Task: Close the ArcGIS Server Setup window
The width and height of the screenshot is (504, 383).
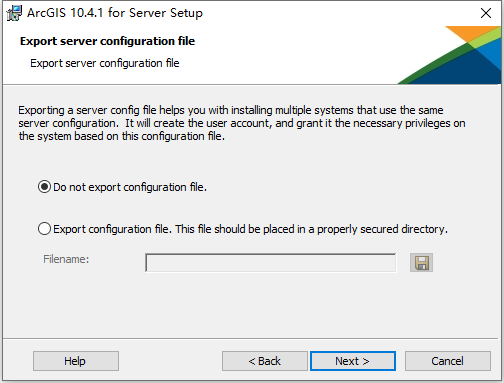Action: click(486, 13)
